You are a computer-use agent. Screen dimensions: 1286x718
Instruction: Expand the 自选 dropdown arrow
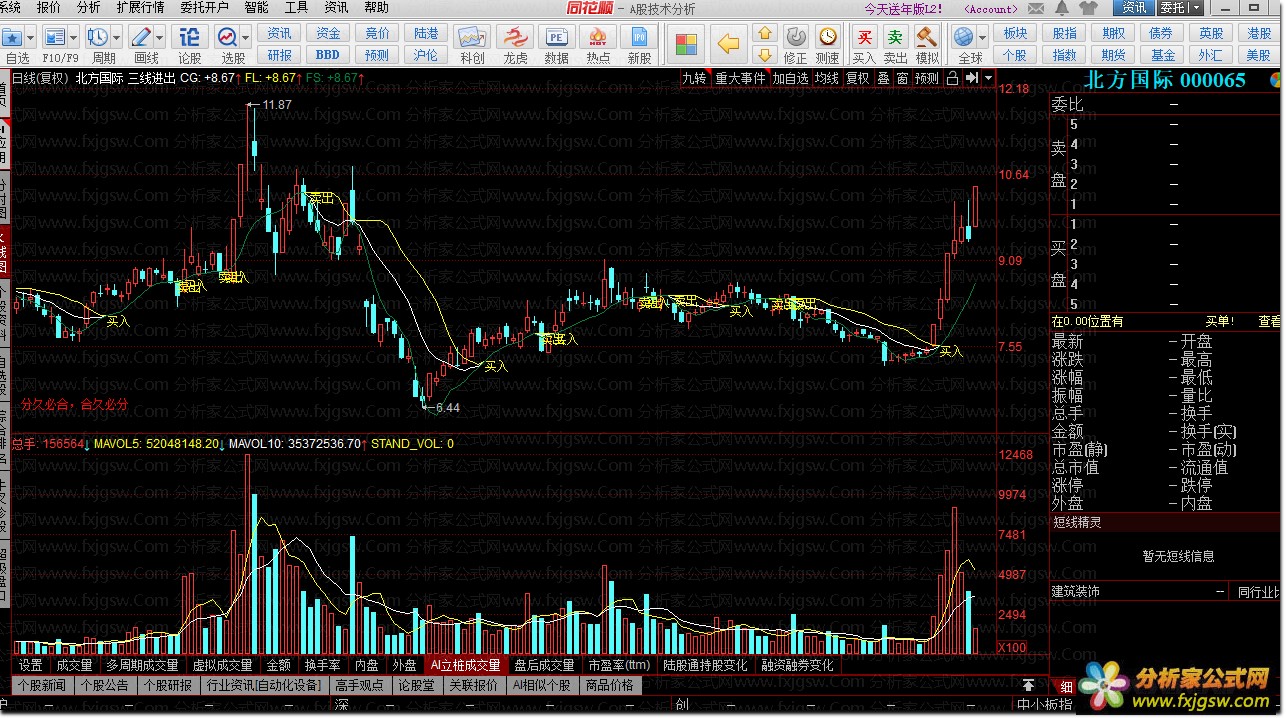pos(31,37)
